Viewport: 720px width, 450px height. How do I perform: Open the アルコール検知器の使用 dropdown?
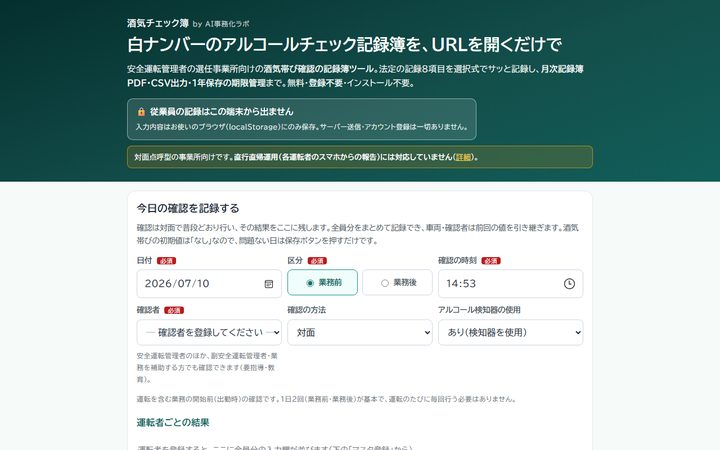point(510,332)
